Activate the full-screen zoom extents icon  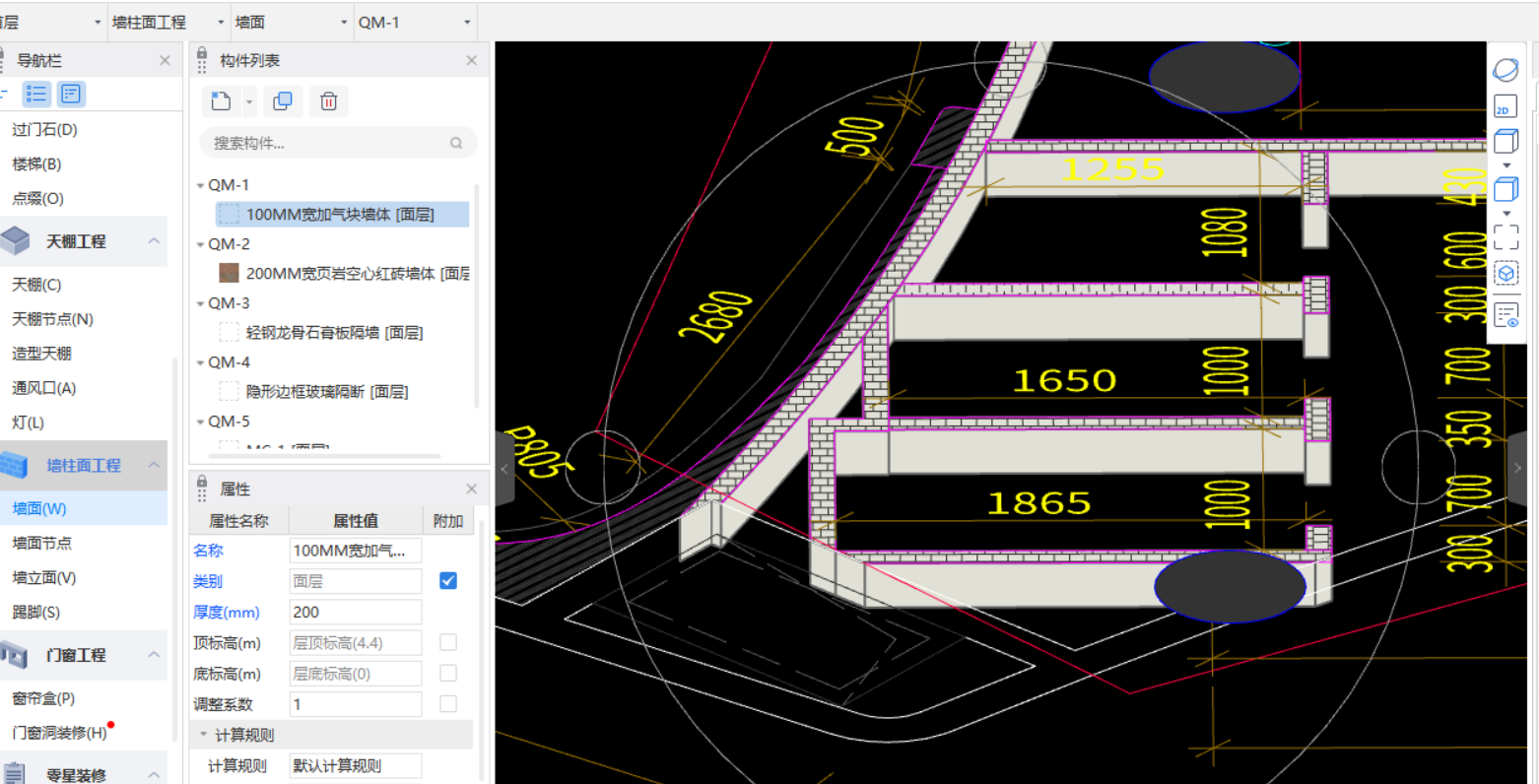(x=1506, y=236)
